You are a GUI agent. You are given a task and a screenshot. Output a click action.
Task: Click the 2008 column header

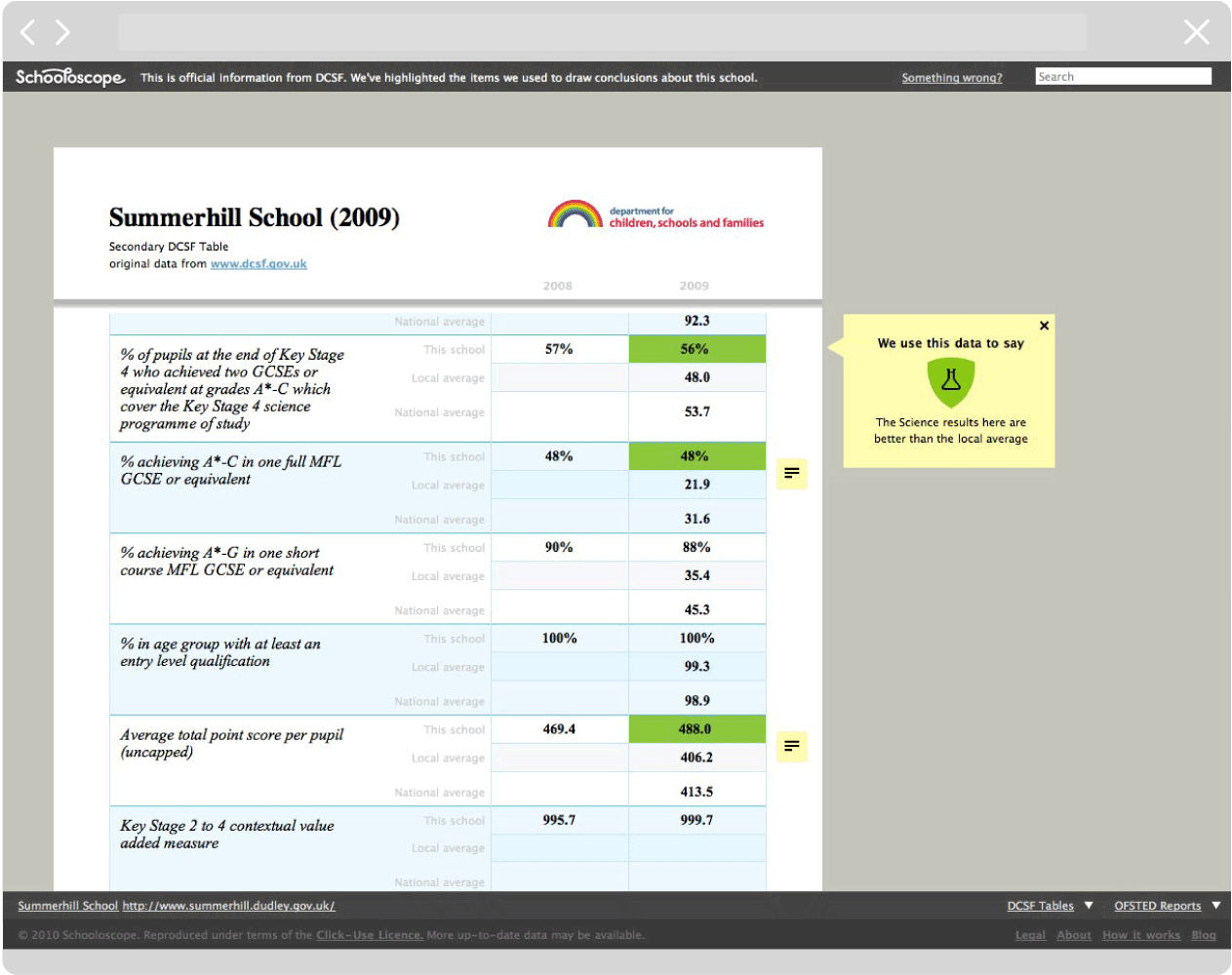pos(558,286)
